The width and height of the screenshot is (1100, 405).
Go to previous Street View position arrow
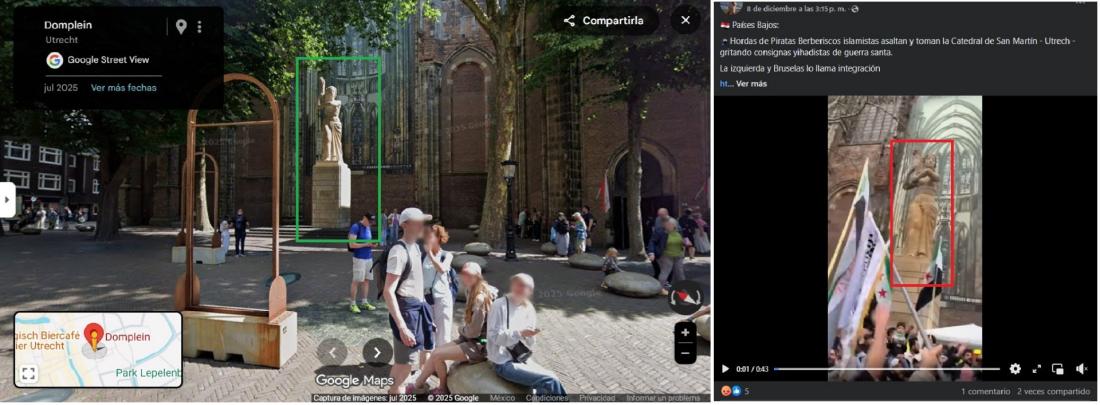click(x=332, y=352)
